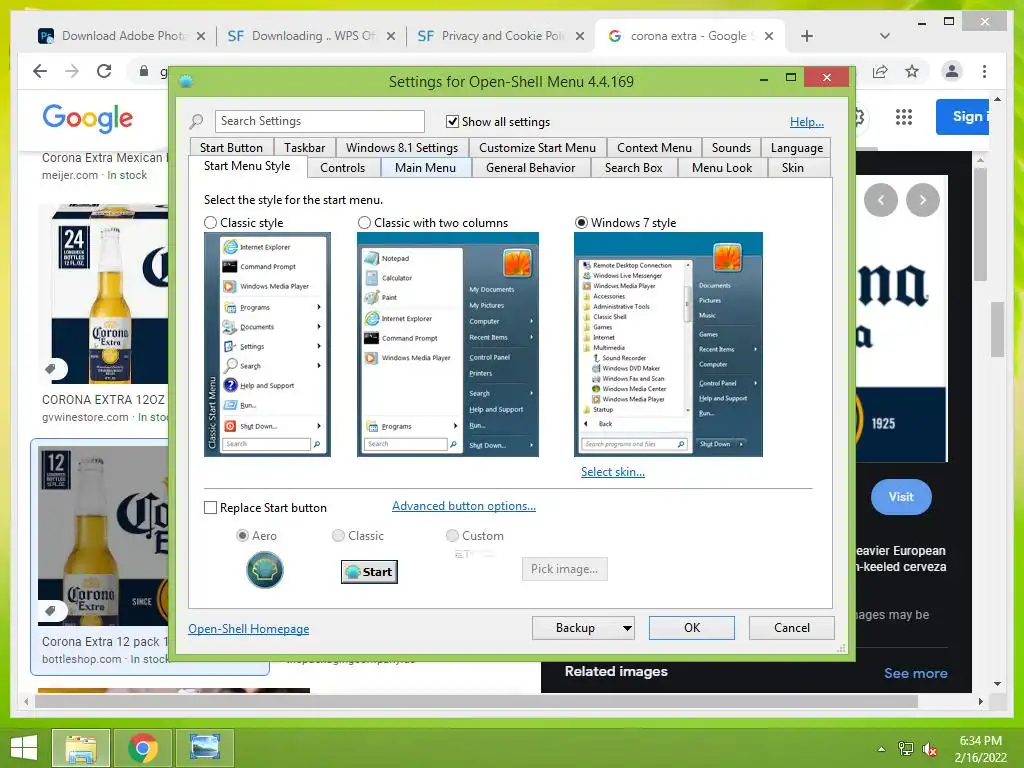This screenshot has height=768, width=1024.
Task: Click the Cancel button
Action: (x=792, y=628)
